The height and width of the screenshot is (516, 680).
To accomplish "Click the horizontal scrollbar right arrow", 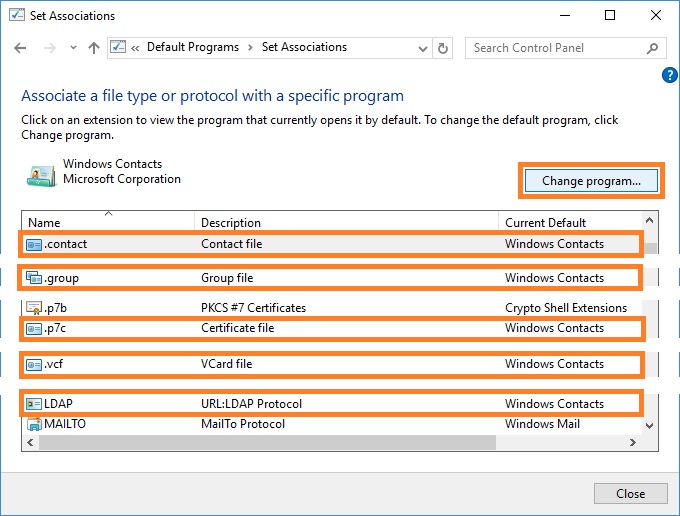I will (x=633, y=442).
